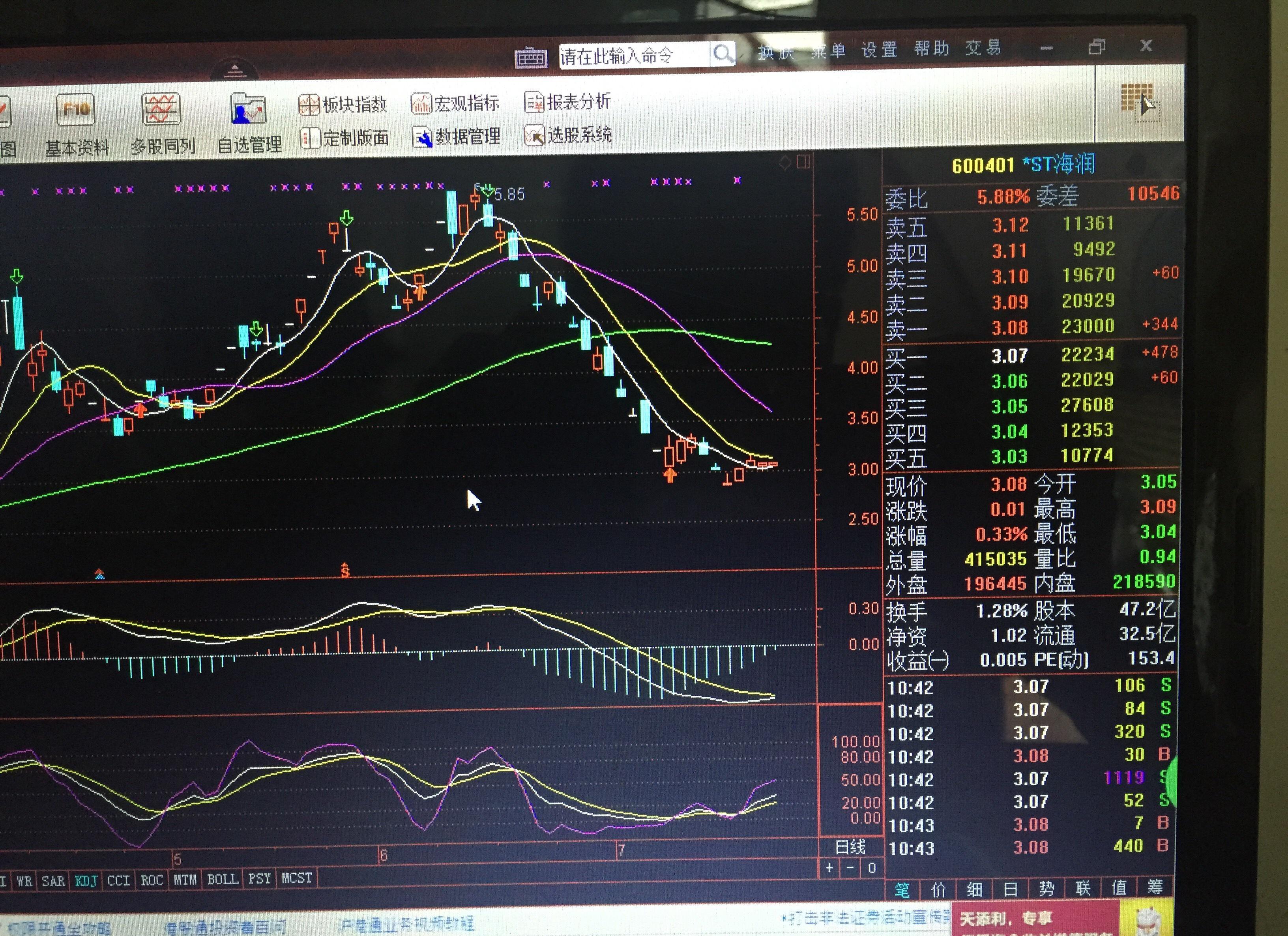Select the CCI indicator tab
The image size is (1288, 936).
point(119,880)
